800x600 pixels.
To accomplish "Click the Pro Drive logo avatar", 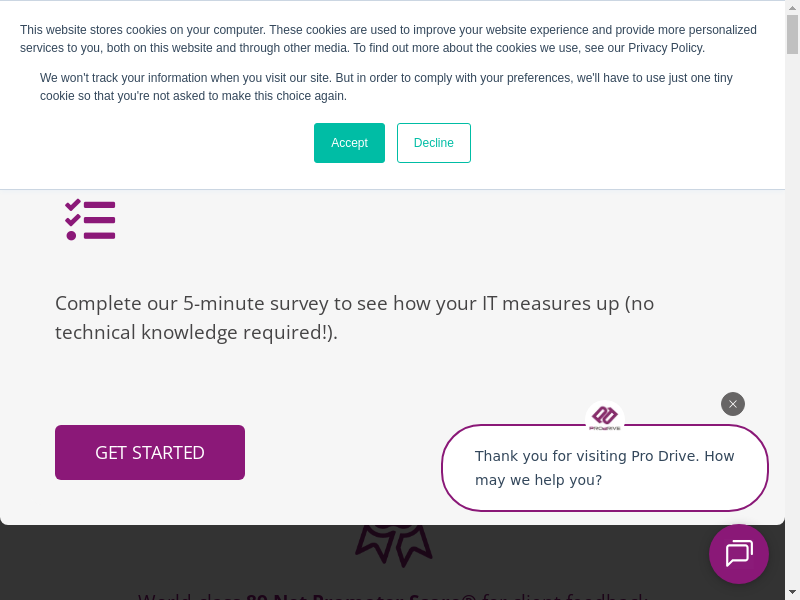I will [604, 417].
